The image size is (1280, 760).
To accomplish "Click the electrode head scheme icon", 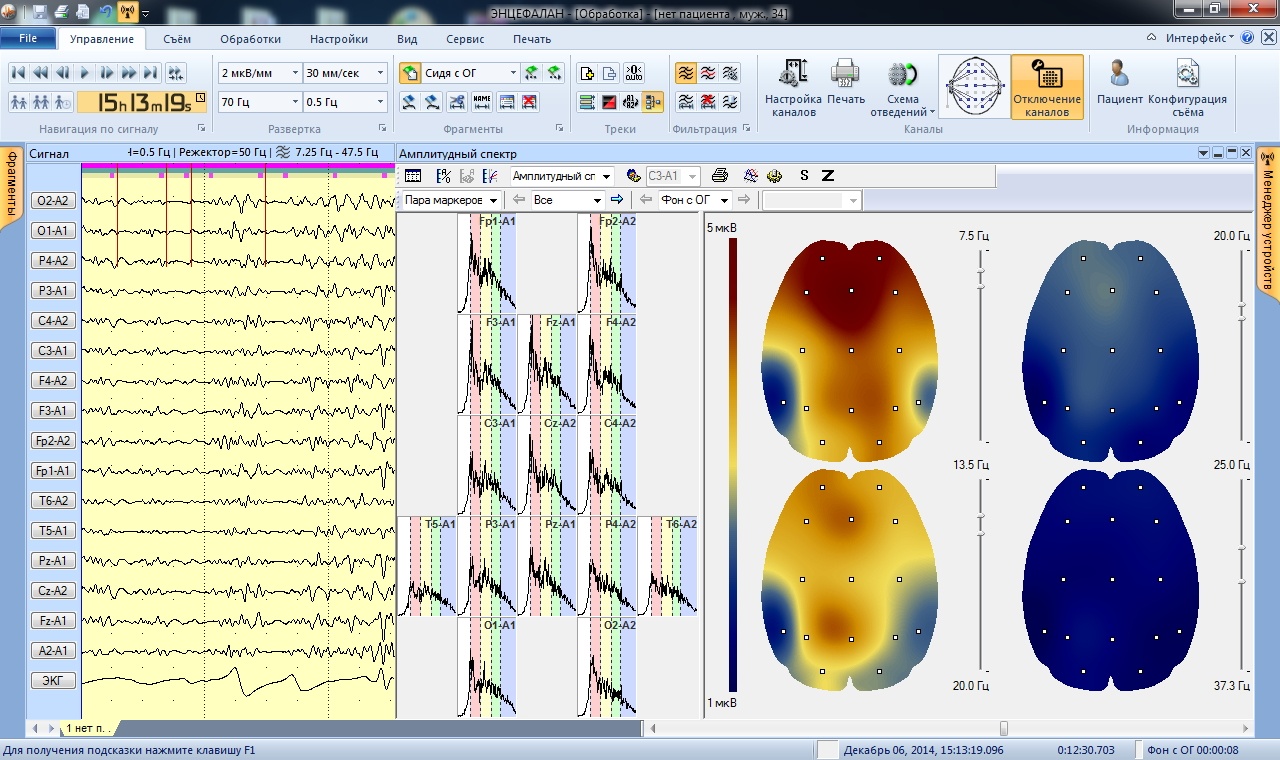I will tap(973, 87).
